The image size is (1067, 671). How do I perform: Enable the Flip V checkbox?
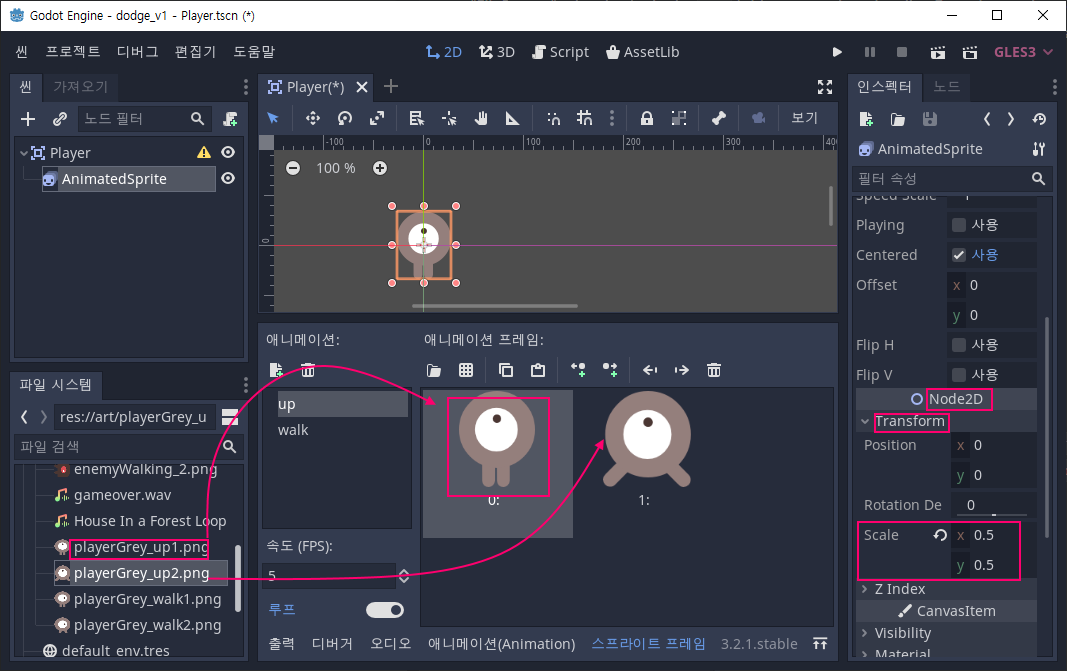point(959,375)
